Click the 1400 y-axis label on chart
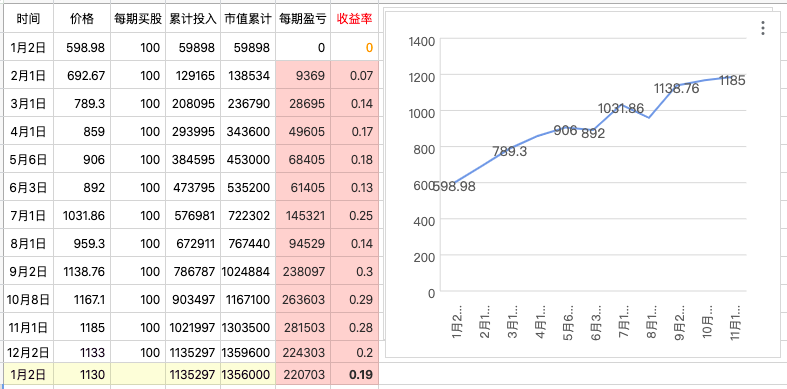 pyautogui.click(x=422, y=41)
